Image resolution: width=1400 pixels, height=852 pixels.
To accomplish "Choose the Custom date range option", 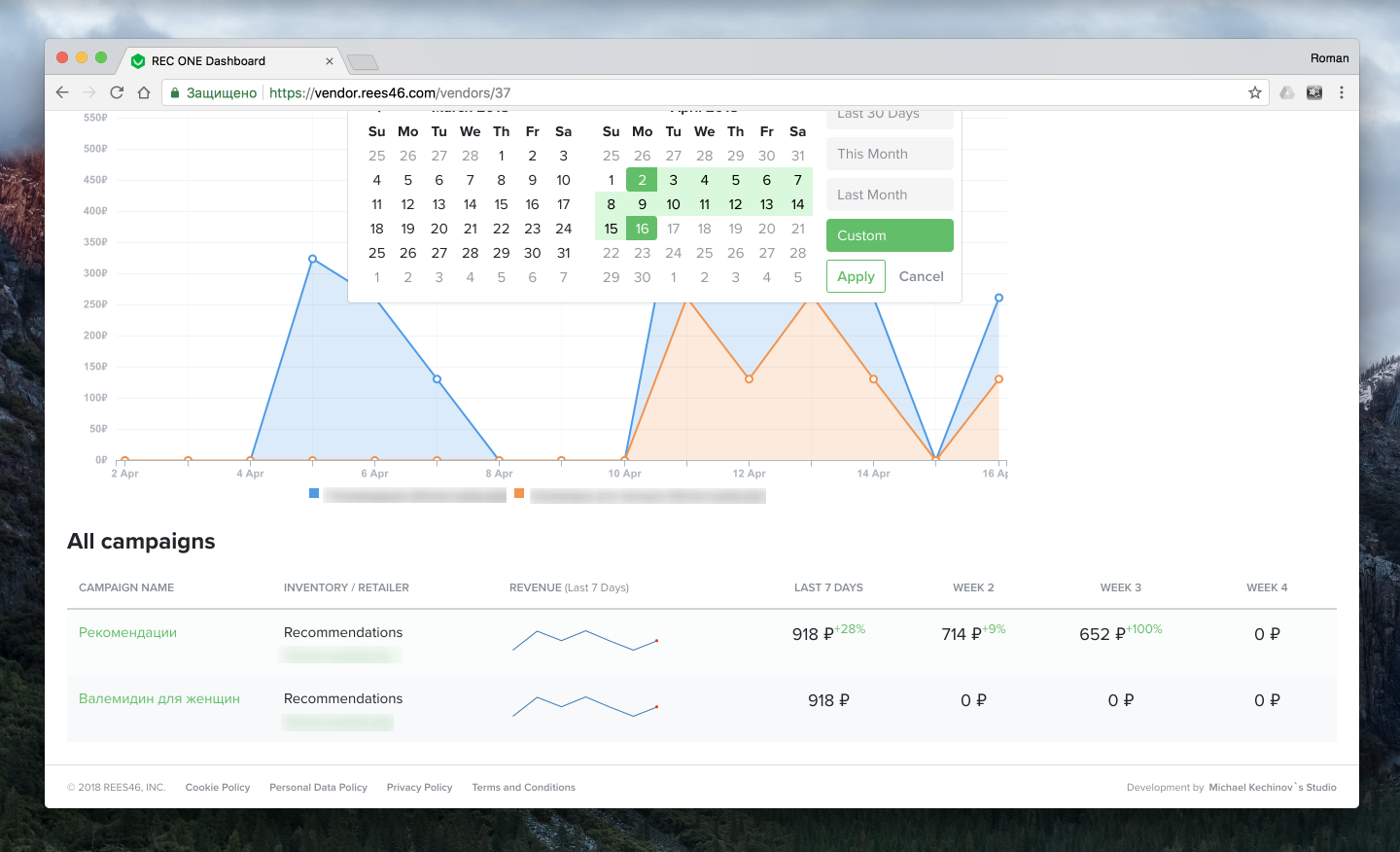I will coord(890,235).
